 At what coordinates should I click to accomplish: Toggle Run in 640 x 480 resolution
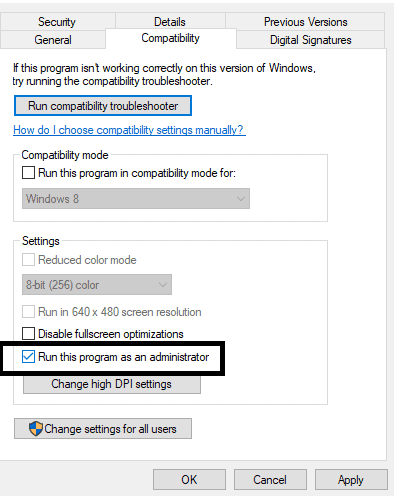pos(28,312)
